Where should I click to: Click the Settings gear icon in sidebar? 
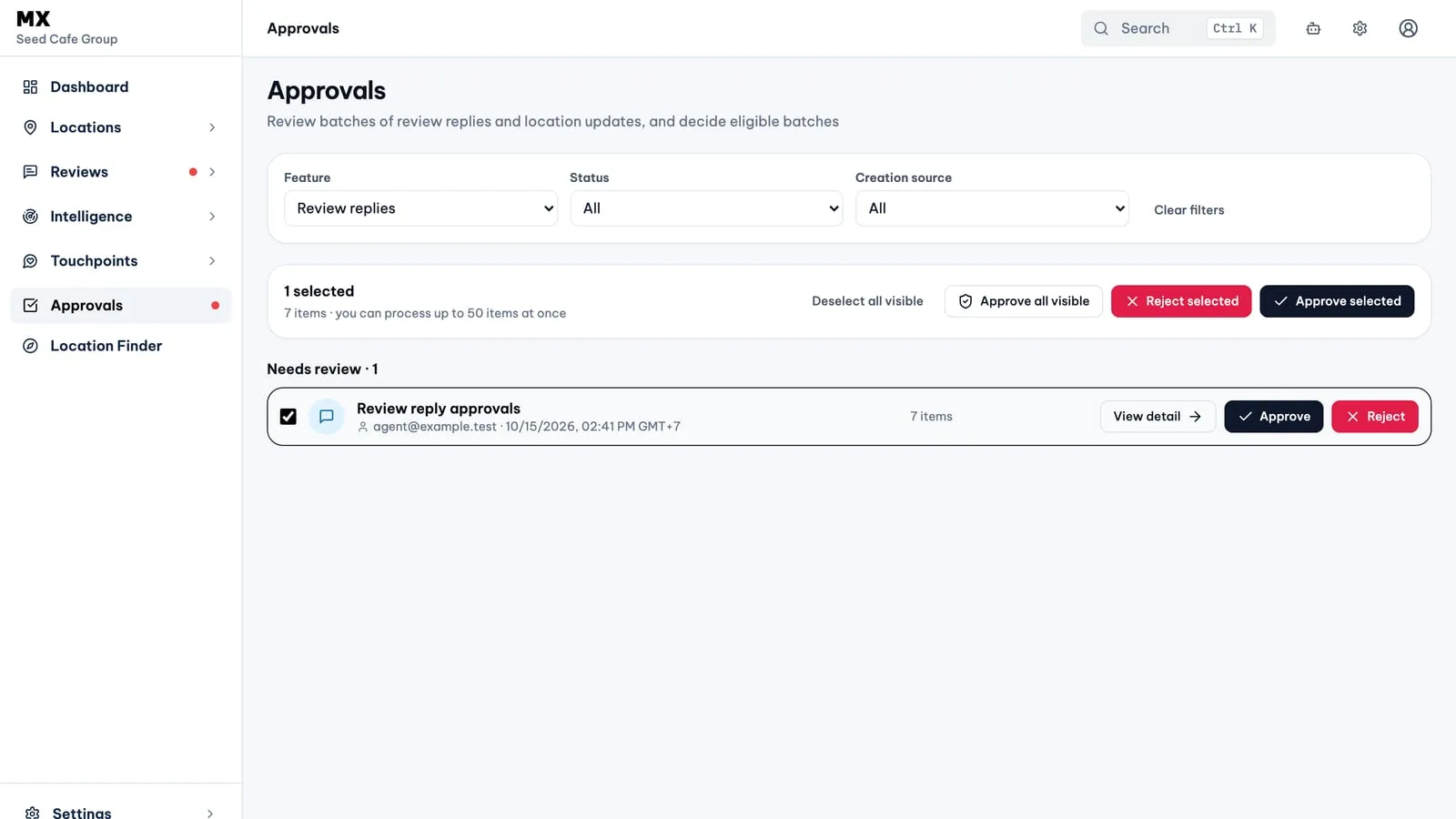click(x=33, y=813)
